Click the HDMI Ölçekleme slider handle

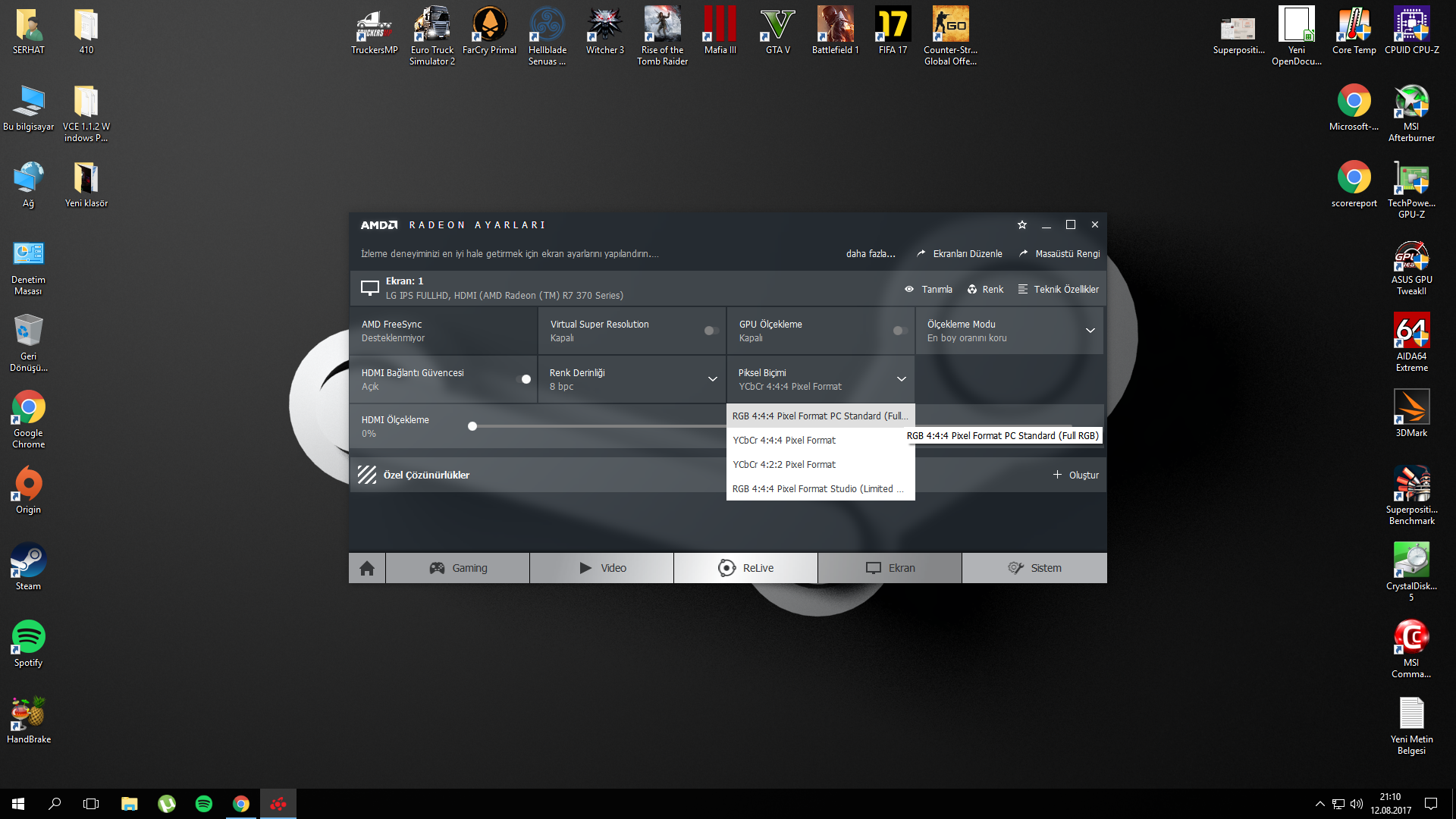[472, 426]
